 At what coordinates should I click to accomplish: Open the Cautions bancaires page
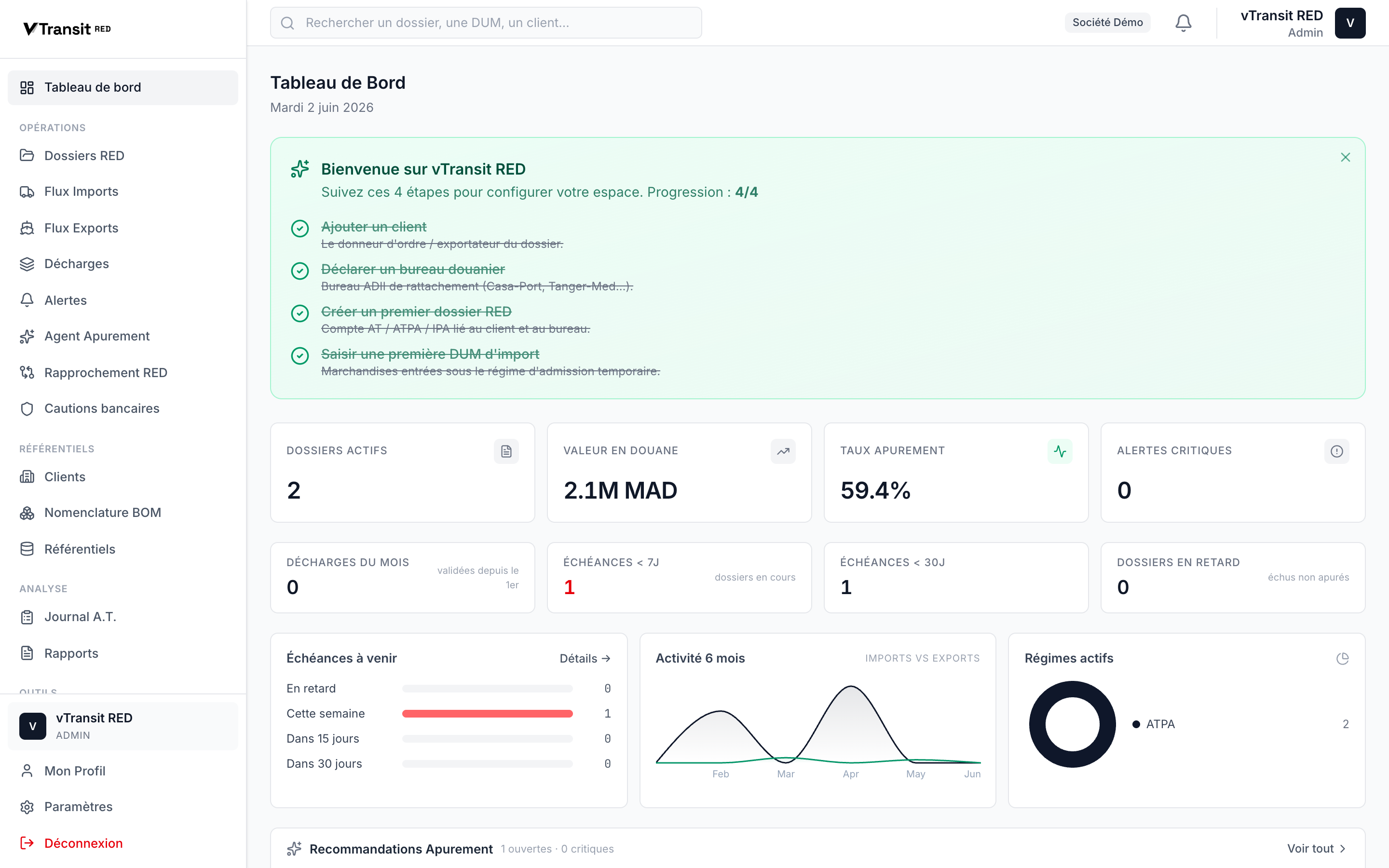[x=123, y=409]
